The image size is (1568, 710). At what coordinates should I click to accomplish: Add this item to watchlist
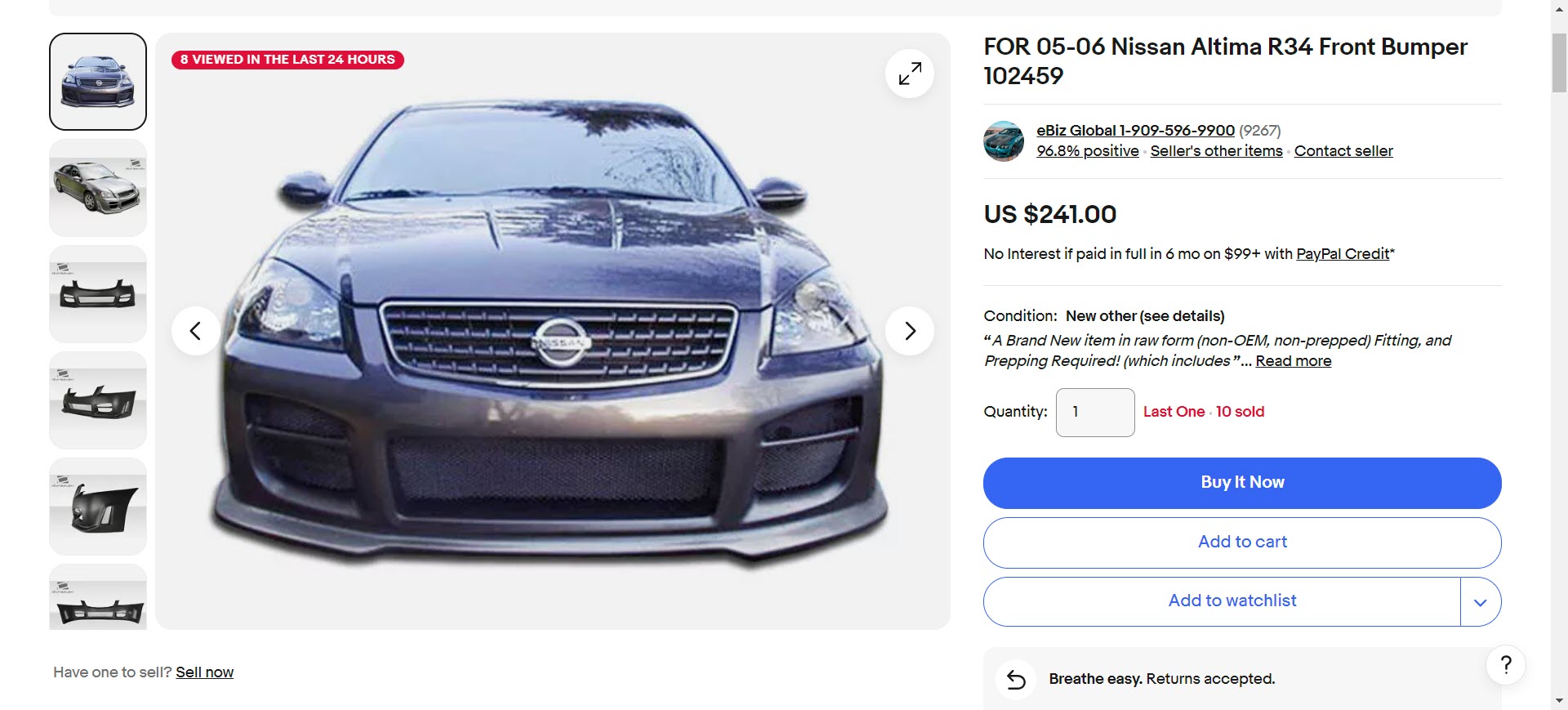pos(1232,601)
